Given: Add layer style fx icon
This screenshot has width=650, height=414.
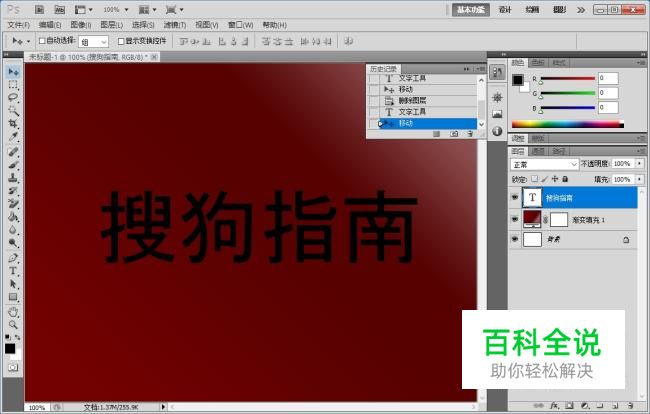Looking at the screenshot, I should point(554,406).
